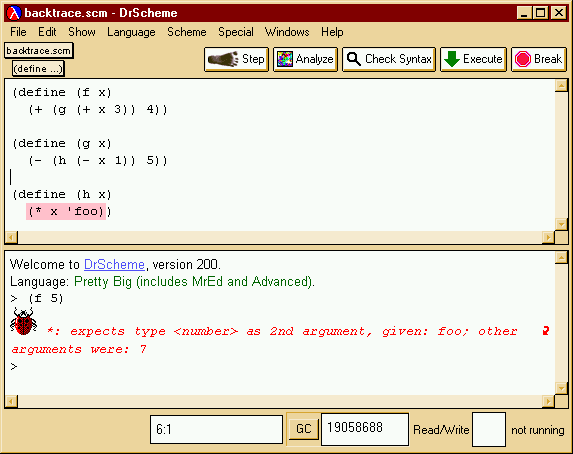Run Check Syntax with magnifier icon
This screenshot has width=573, height=454.
(389, 59)
